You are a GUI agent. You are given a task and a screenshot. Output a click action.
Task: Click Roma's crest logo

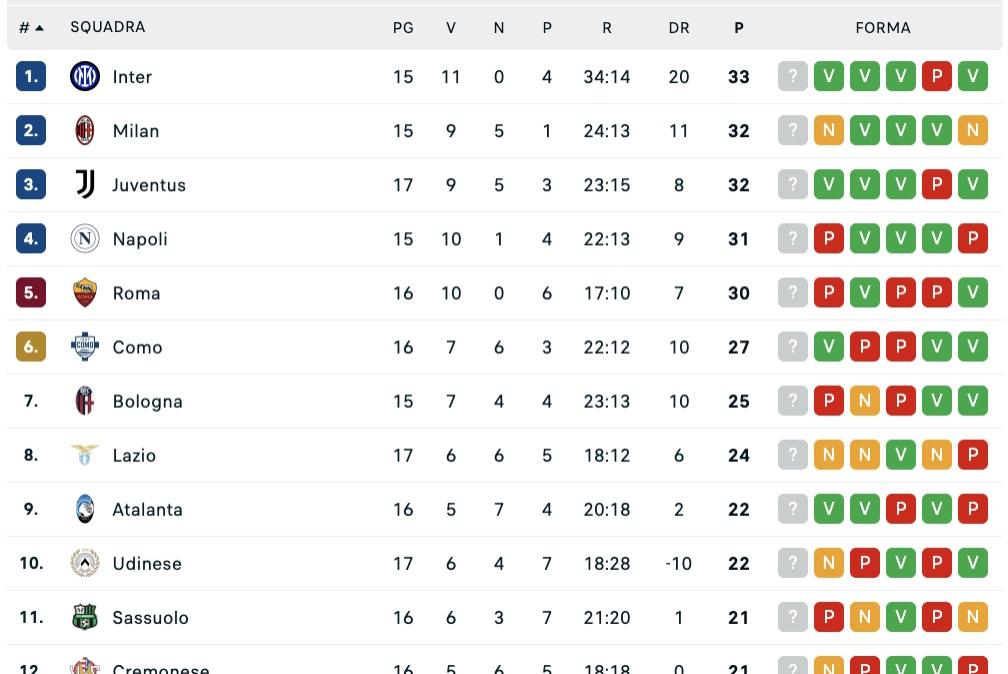(85, 292)
